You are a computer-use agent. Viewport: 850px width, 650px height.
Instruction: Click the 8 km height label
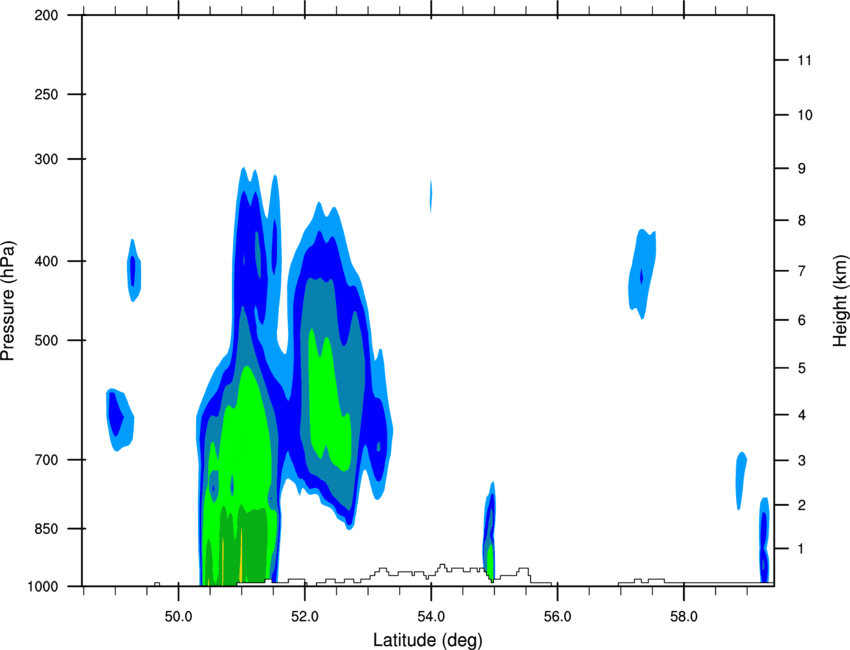point(802,220)
